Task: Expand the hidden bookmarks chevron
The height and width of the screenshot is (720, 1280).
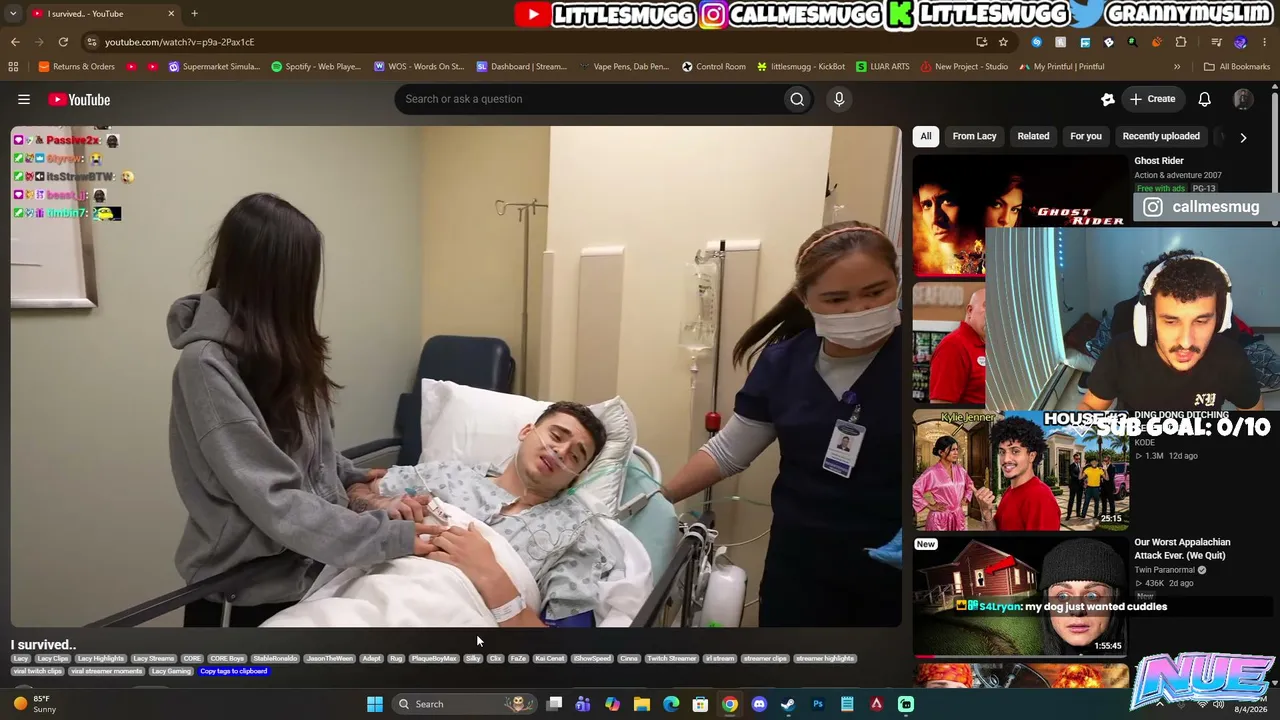Action: (x=1177, y=67)
